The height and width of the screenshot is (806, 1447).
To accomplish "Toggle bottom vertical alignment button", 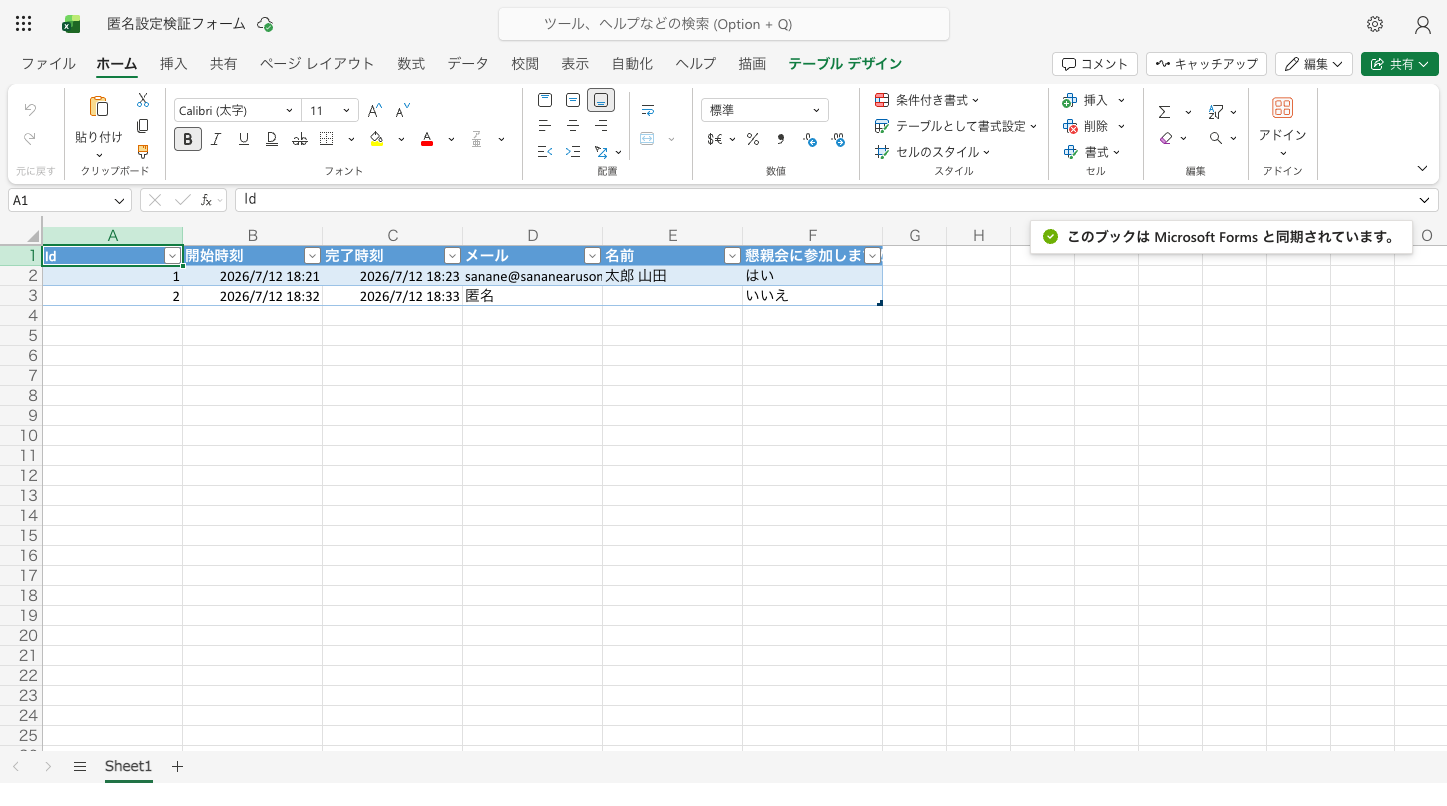I will 601,100.
